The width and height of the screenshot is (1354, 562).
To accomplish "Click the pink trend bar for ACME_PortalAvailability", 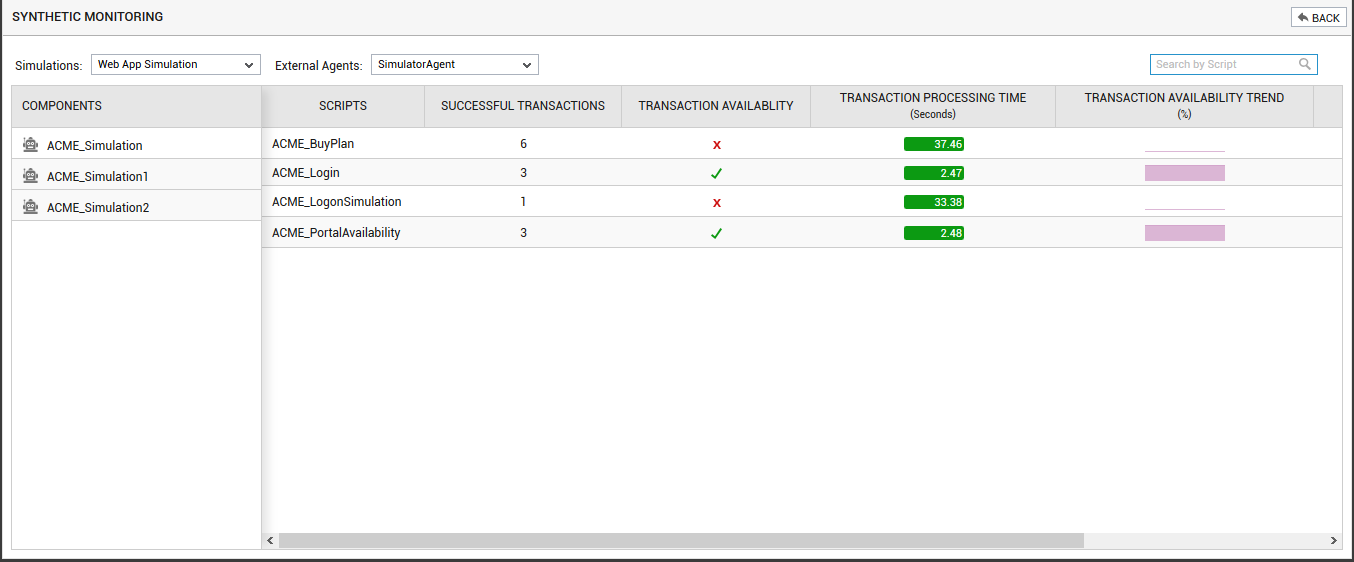I will [x=1185, y=233].
